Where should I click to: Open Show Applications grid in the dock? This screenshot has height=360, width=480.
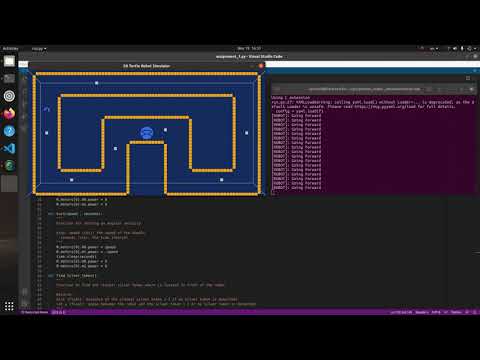click(x=9, y=306)
